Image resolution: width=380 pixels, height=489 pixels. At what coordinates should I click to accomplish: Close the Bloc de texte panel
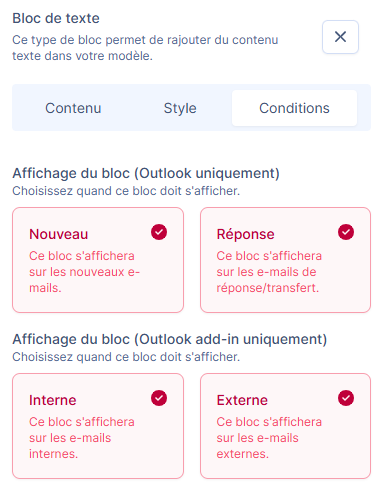point(340,37)
